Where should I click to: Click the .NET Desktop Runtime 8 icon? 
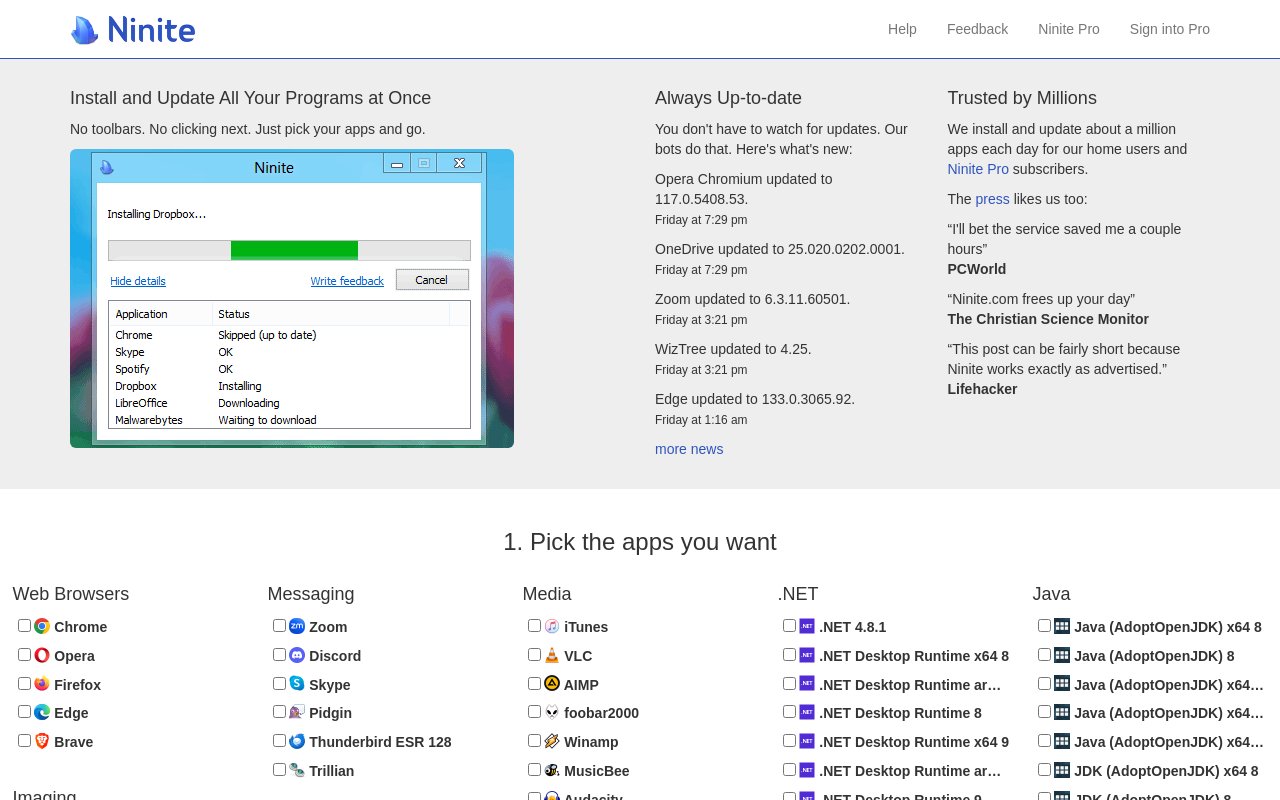(x=807, y=712)
